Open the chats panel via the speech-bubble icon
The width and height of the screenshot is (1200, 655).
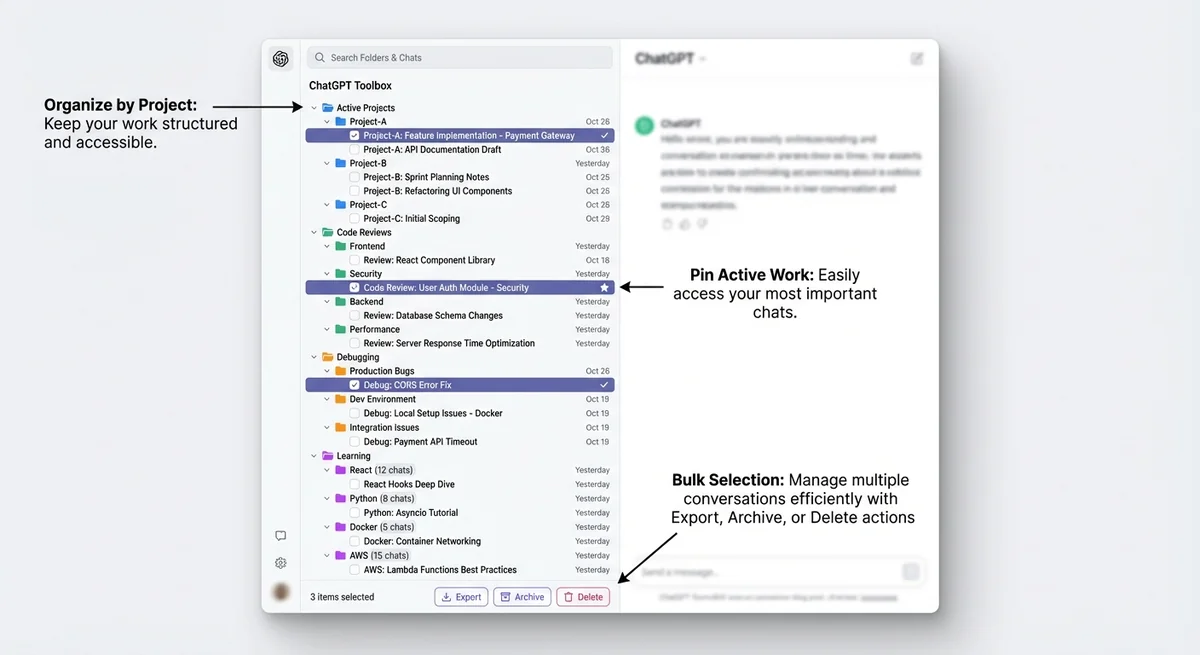pos(281,535)
